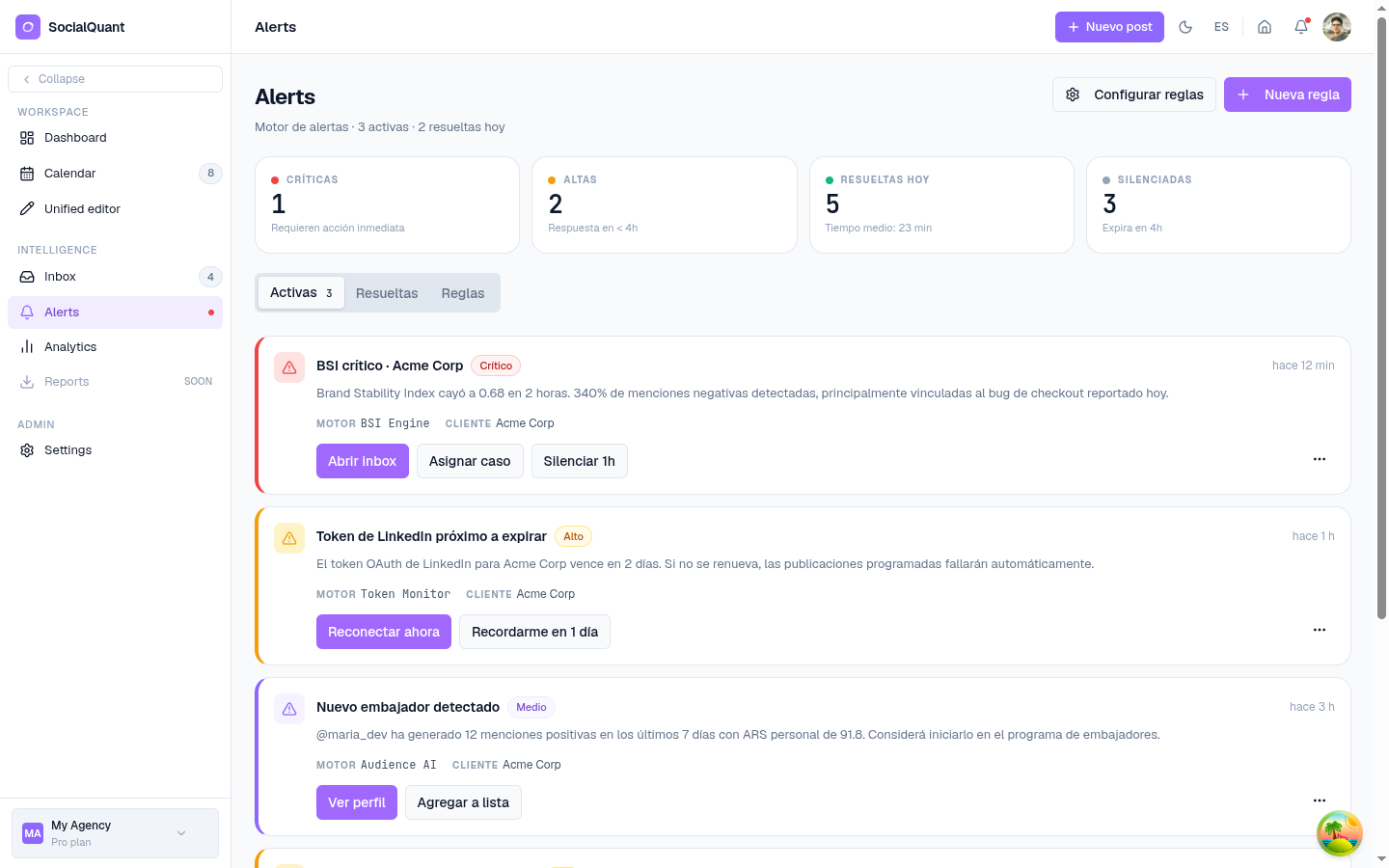Screen dimensions: 1389x868
Task: Open the Resueltas hoy stat card
Action: (x=941, y=204)
